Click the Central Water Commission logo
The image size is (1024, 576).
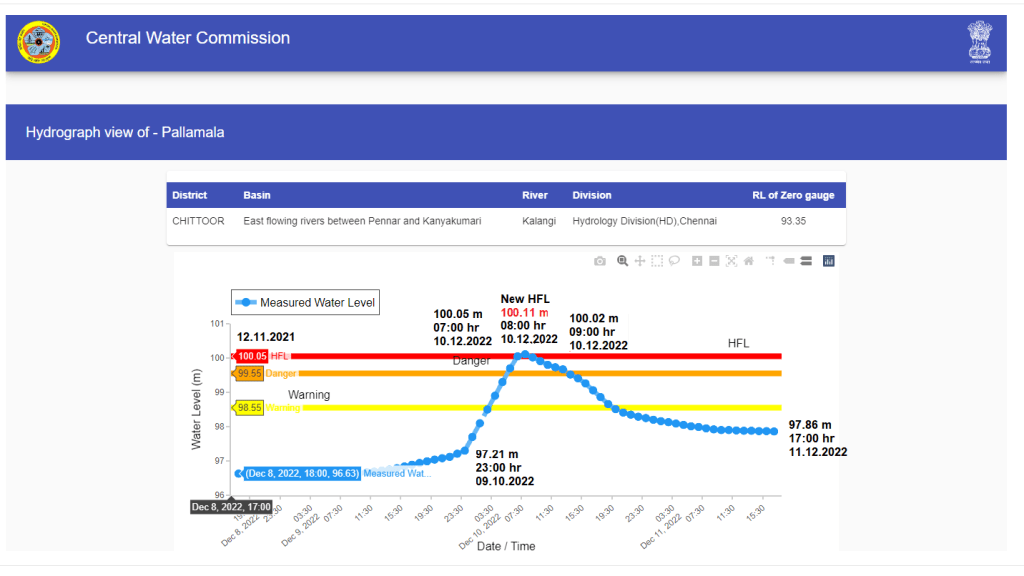click(38, 41)
